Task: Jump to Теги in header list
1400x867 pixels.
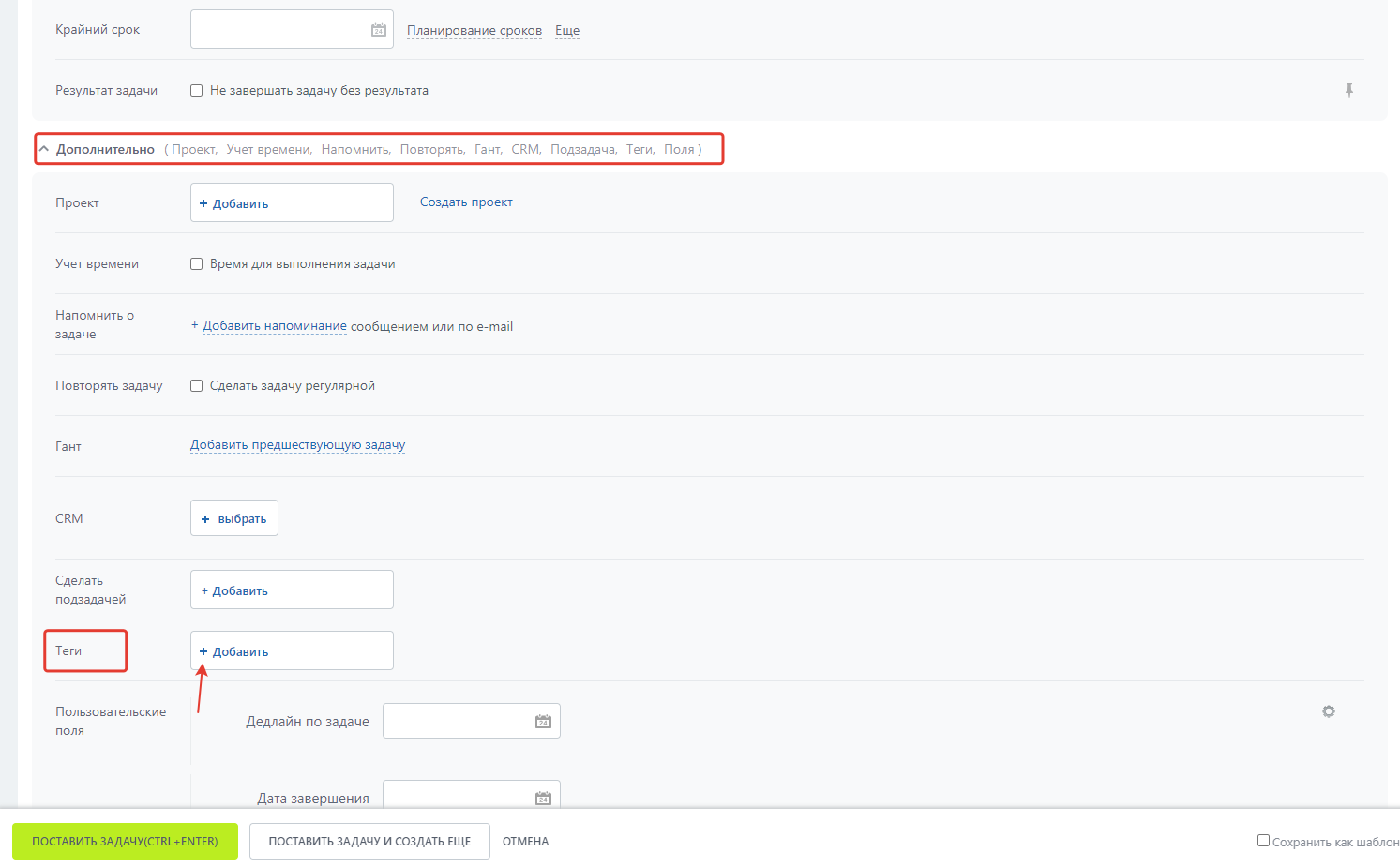Action: (640, 149)
